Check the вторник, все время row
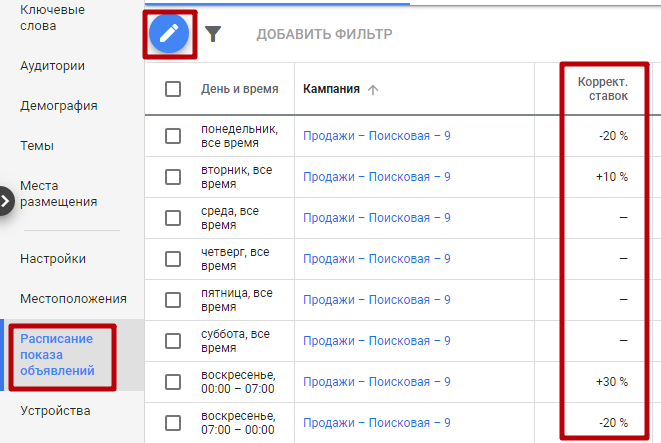Screen dimensions: 661x443 click(x=173, y=177)
